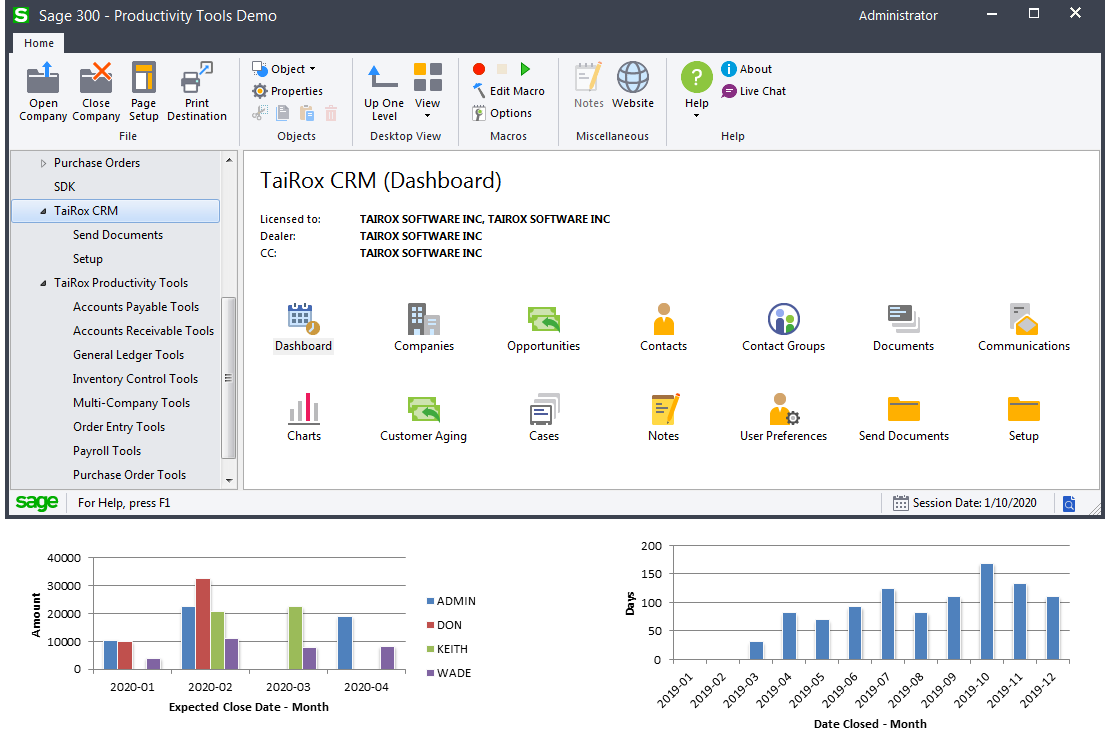Click the paste icon in the Objects group
This screenshot has height=740, width=1110.
coord(307,113)
